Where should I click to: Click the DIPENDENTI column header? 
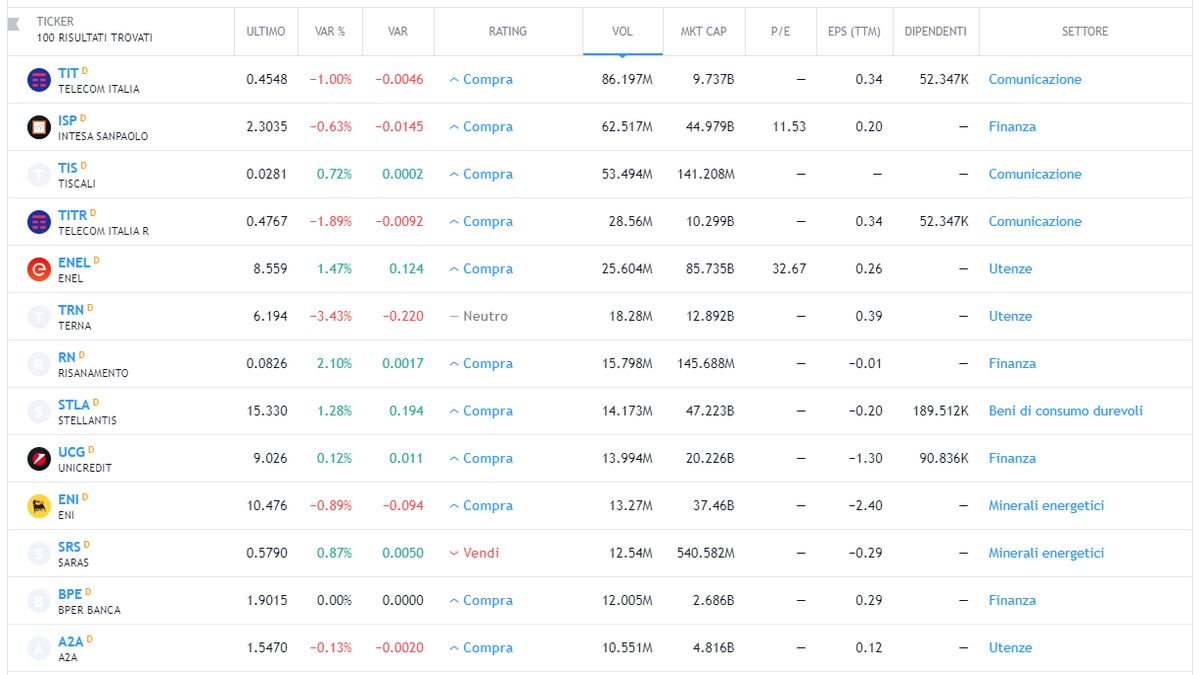tap(936, 32)
